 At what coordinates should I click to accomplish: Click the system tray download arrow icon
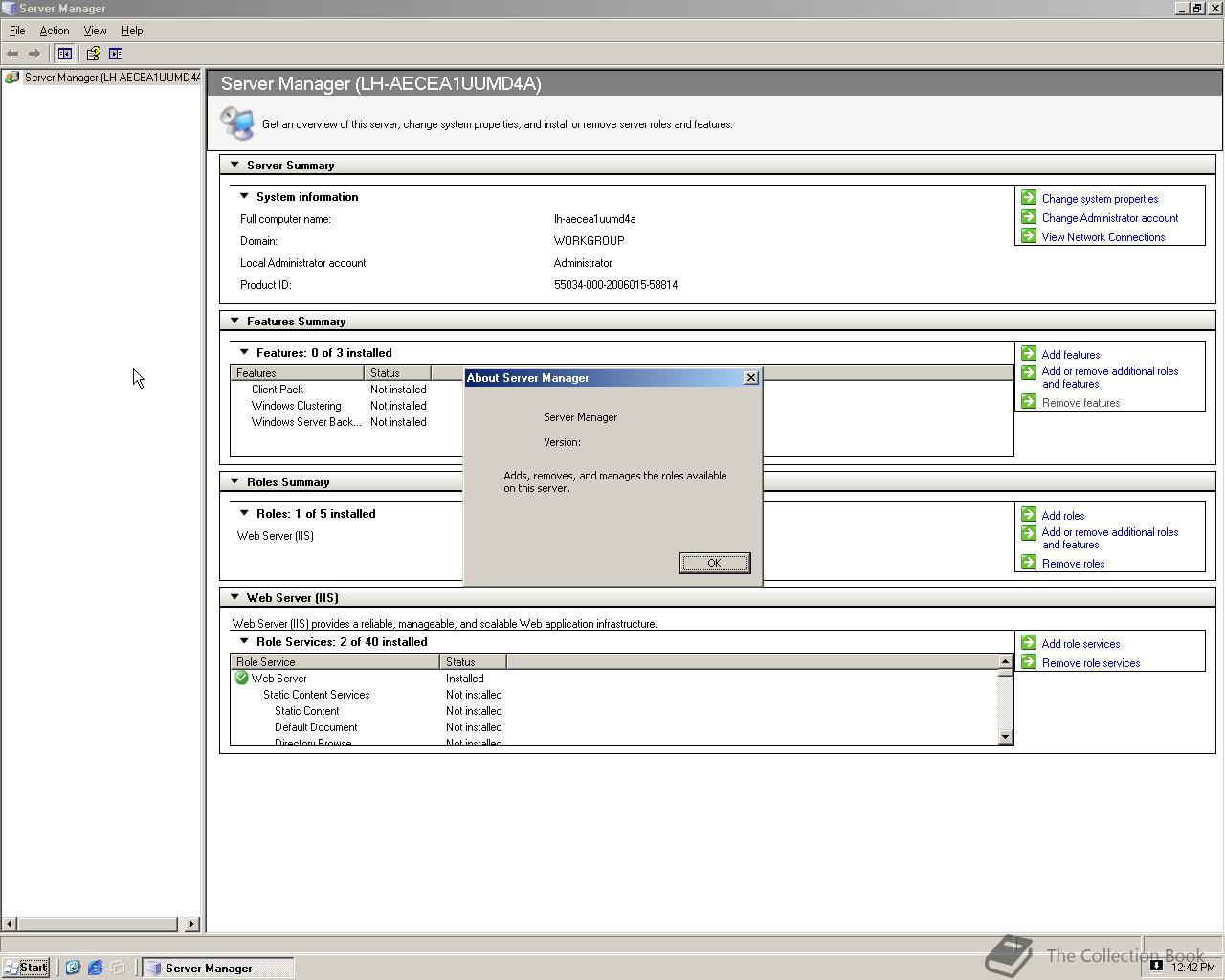[1156, 966]
